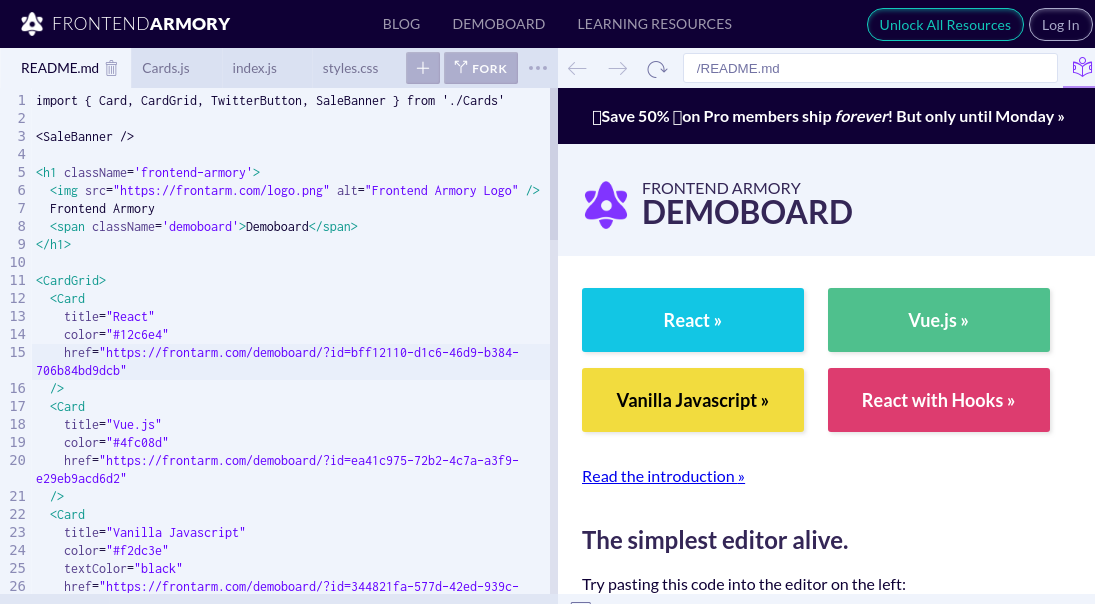Click the code editor vertical scrollbar

click(x=554, y=164)
